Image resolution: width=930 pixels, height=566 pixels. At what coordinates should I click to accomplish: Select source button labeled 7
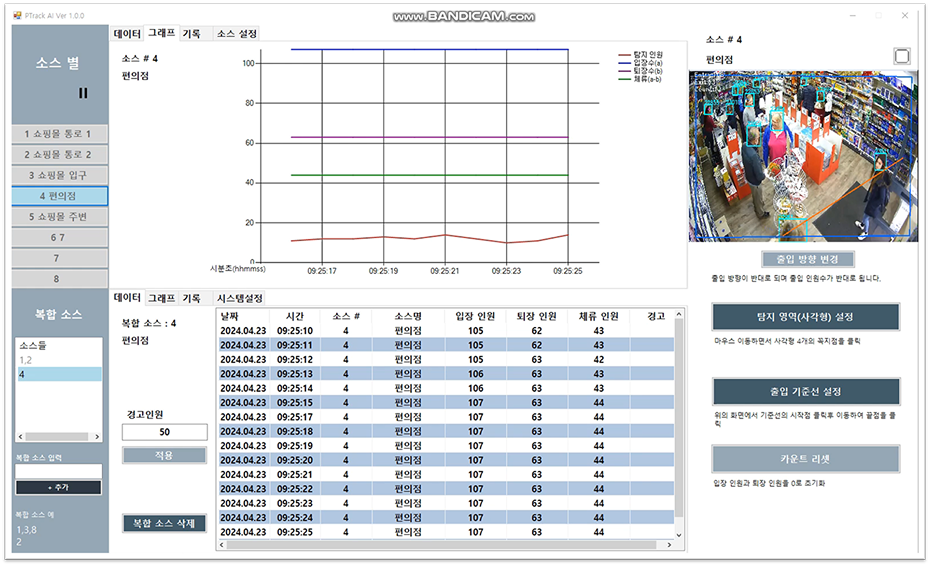[59, 259]
